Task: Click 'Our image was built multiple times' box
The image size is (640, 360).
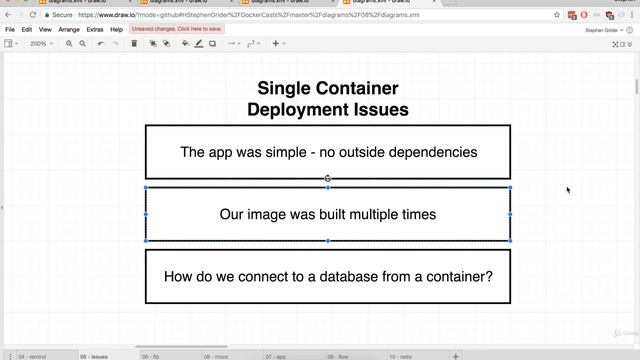Action: click(328, 214)
